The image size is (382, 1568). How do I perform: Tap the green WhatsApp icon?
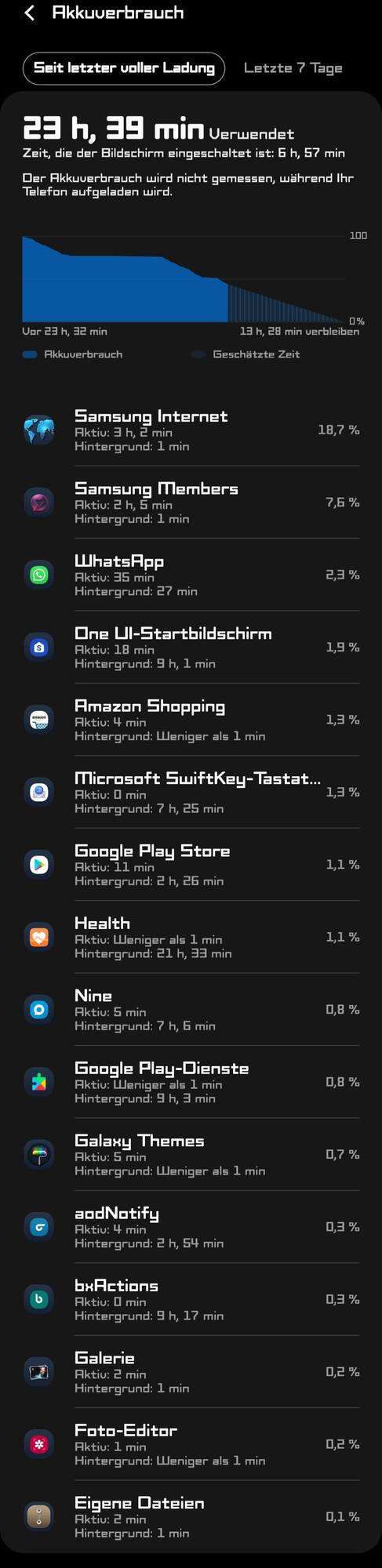39,575
